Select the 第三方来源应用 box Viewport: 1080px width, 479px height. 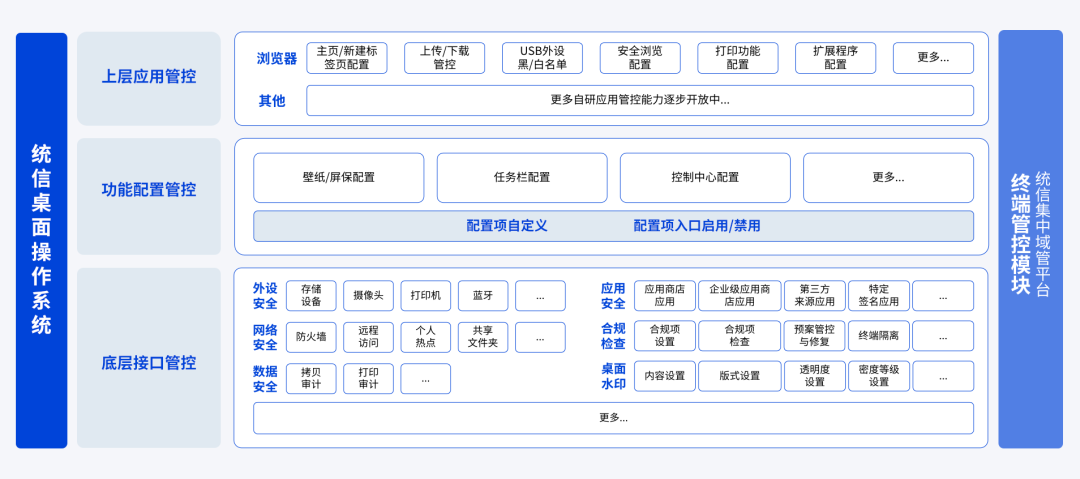click(815, 296)
